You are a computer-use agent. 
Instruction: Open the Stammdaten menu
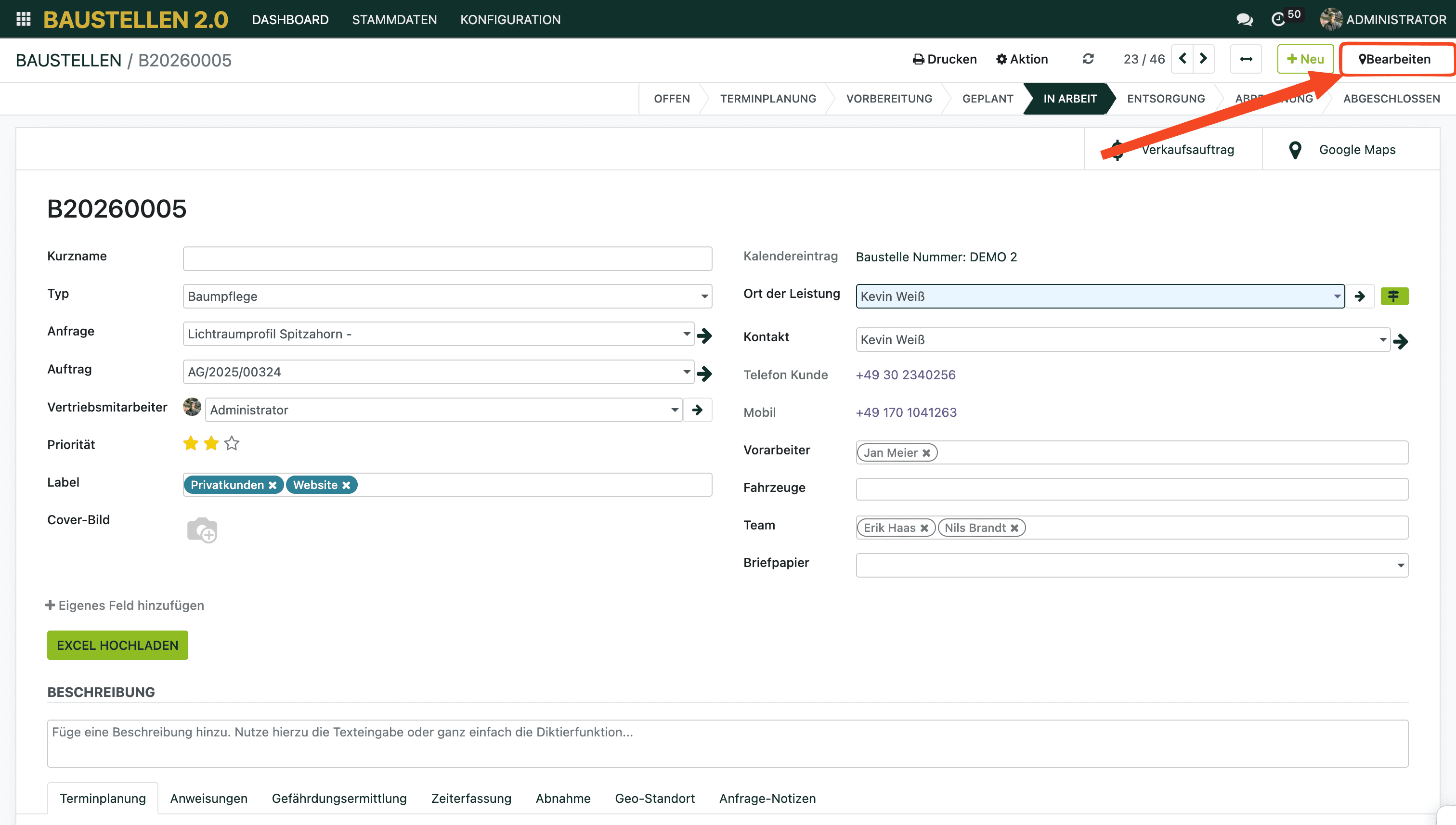[x=394, y=19]
